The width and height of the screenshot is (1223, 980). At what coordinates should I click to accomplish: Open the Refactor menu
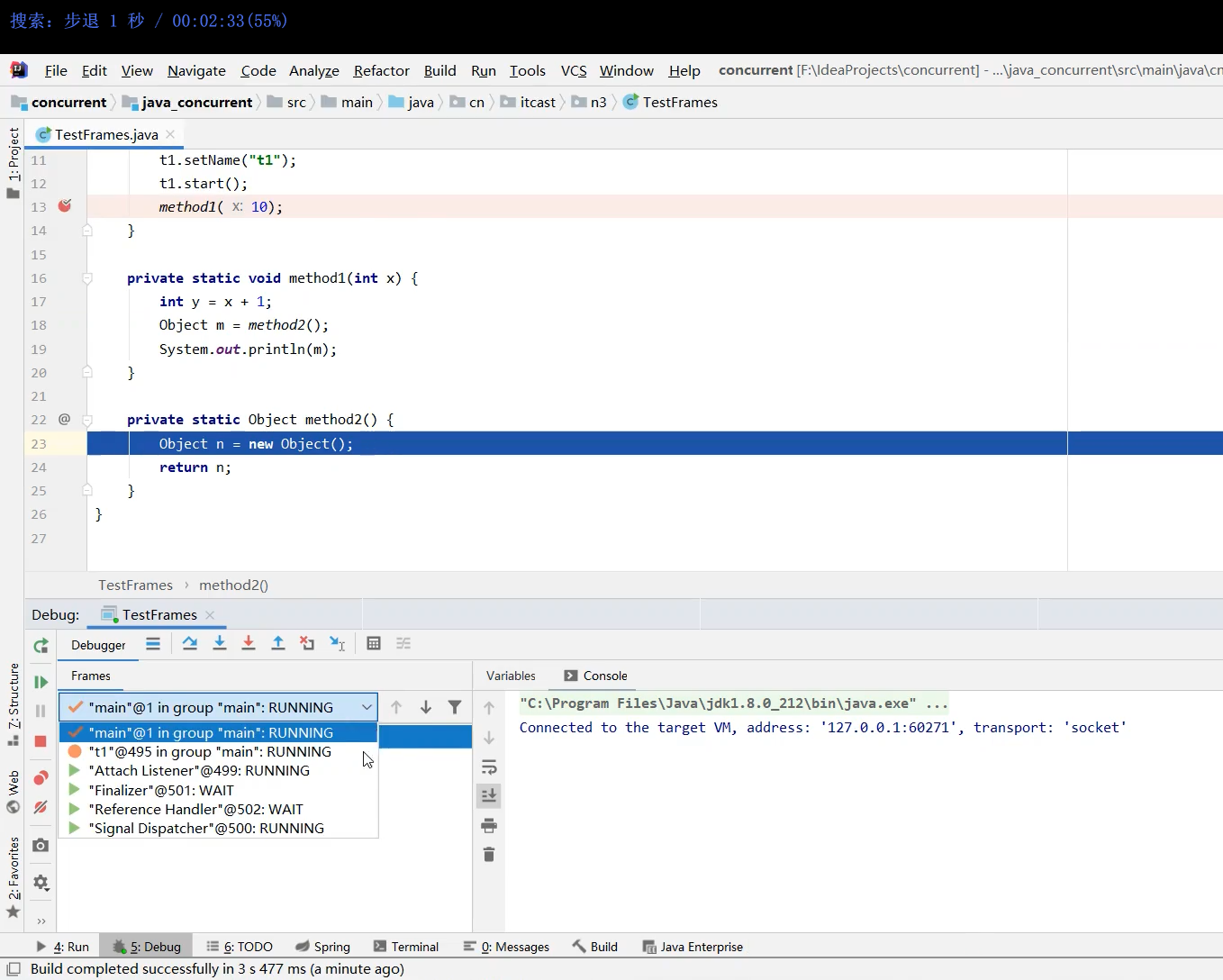tap(381, 70)
